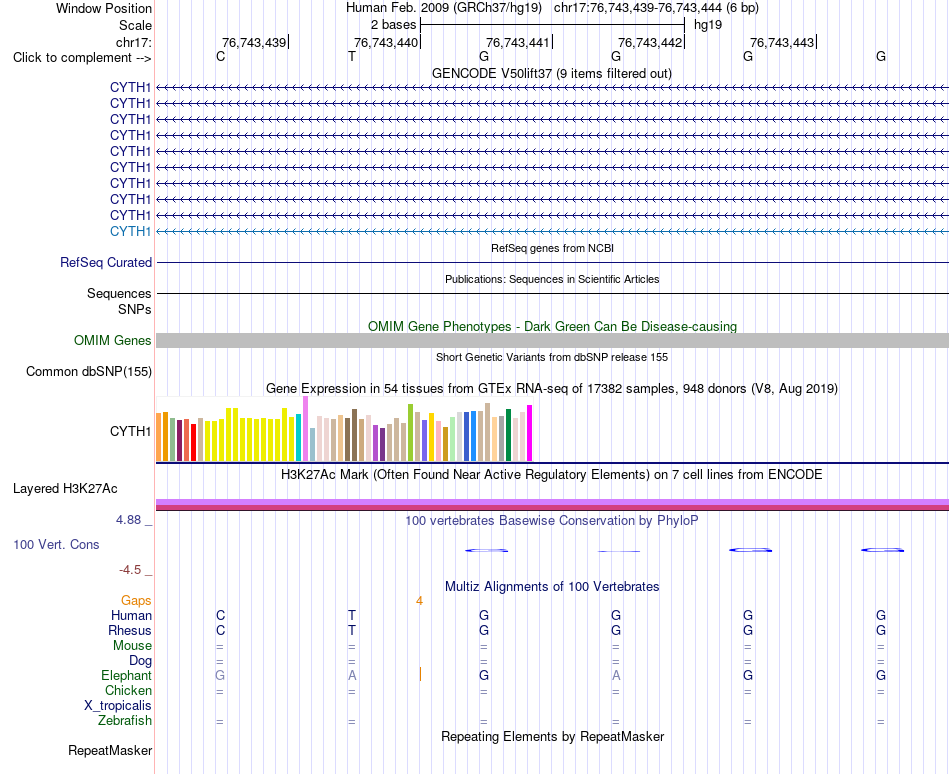This screenshot has height=774, width=950.
Task: Click the Sequences track label
Action: 119,294
